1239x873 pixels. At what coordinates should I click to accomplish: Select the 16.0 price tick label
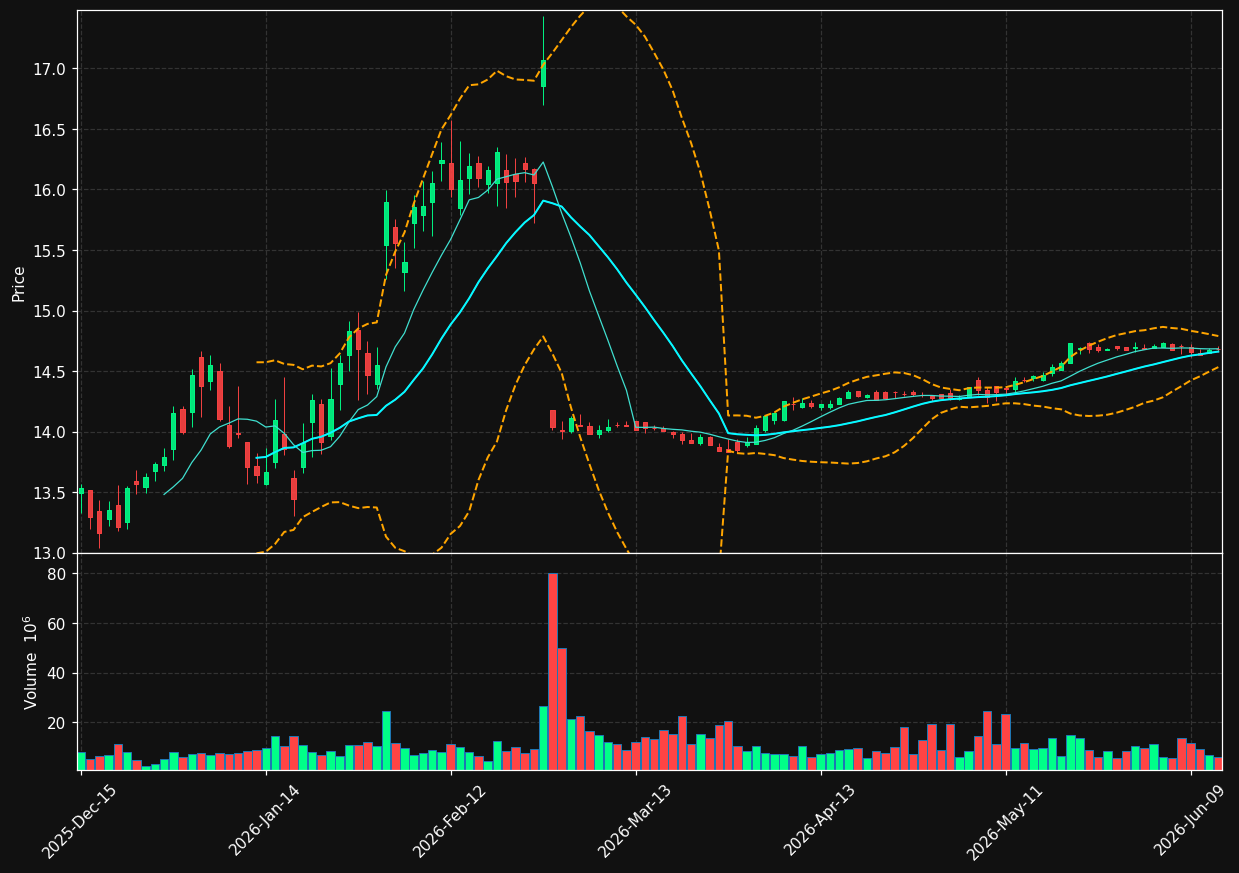tap(51, 190)
